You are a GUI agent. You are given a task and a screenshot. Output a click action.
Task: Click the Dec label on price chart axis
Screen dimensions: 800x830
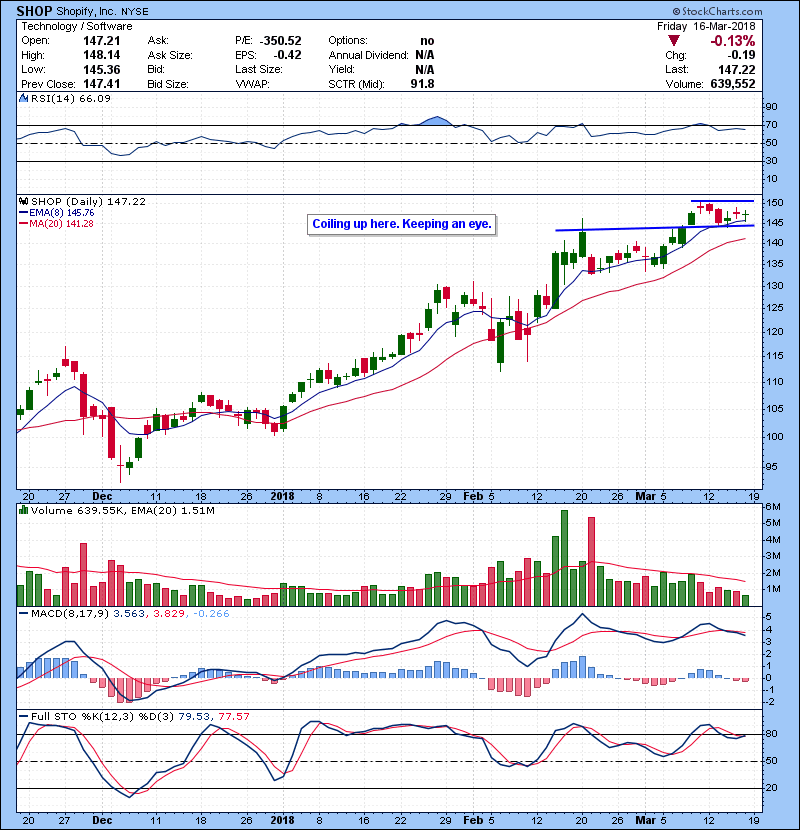(102, 496)
